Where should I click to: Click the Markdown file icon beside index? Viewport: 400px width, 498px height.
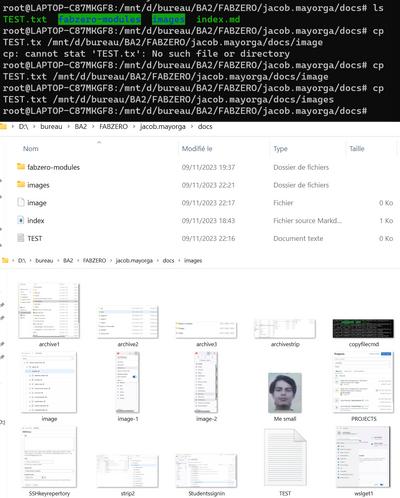point(21,220)
